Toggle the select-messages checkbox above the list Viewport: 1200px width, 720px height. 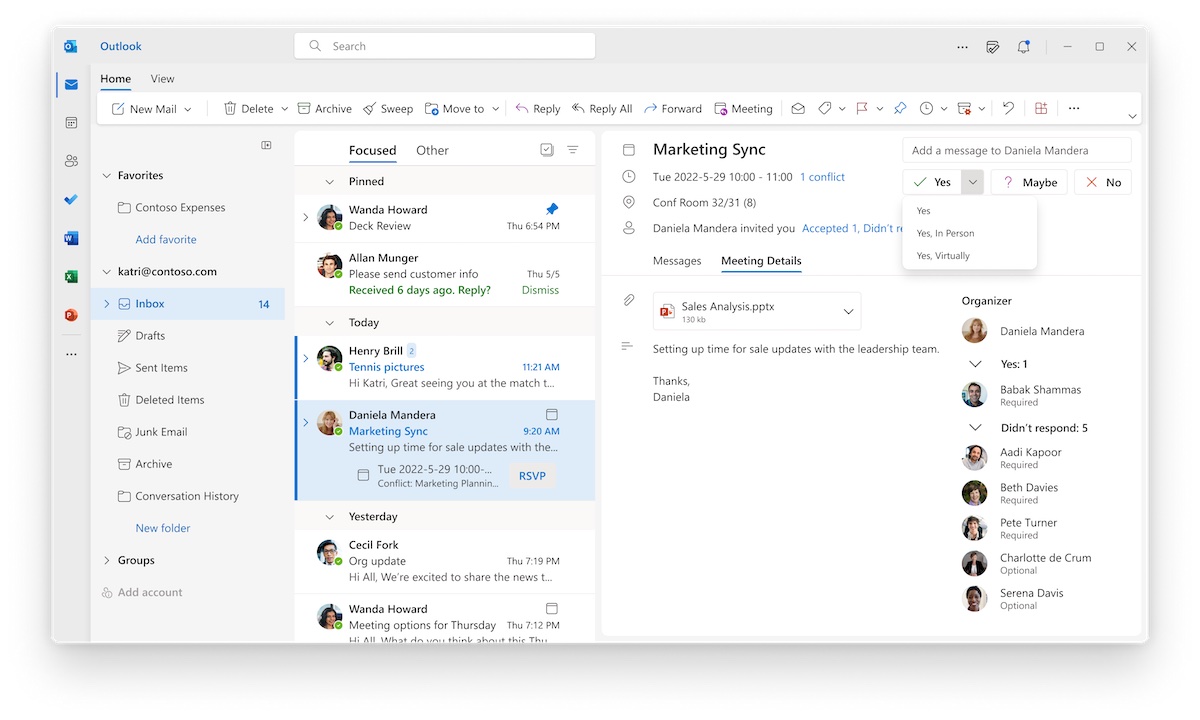tap(546, 148)
